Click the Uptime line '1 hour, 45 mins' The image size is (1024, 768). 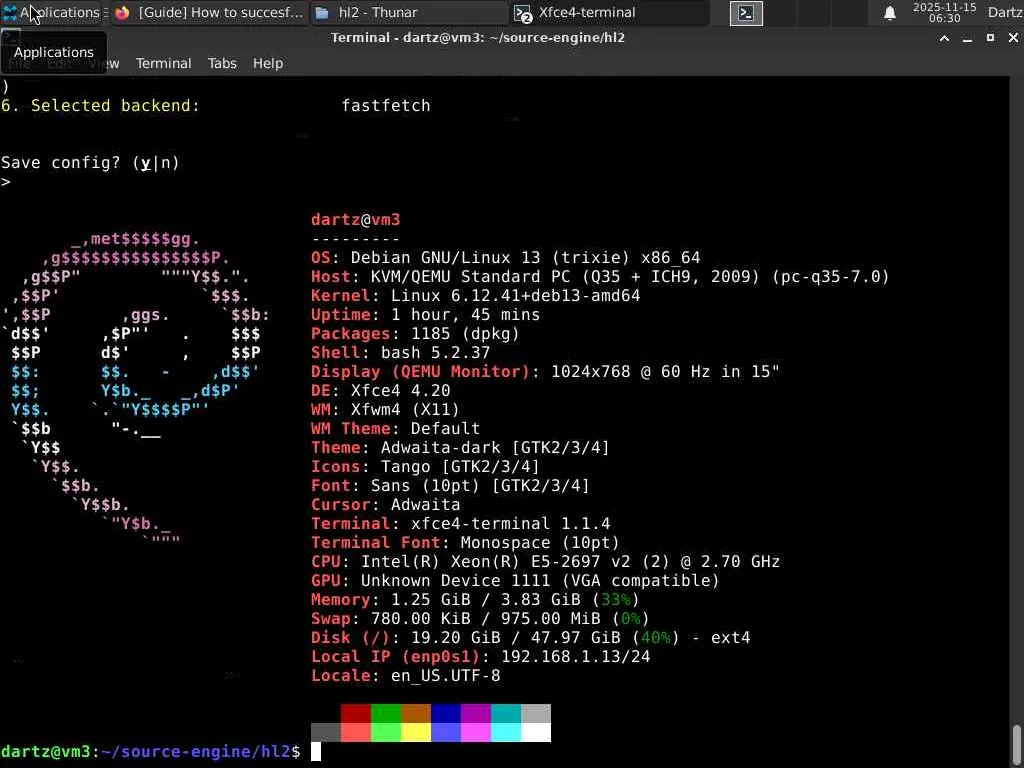425,315
